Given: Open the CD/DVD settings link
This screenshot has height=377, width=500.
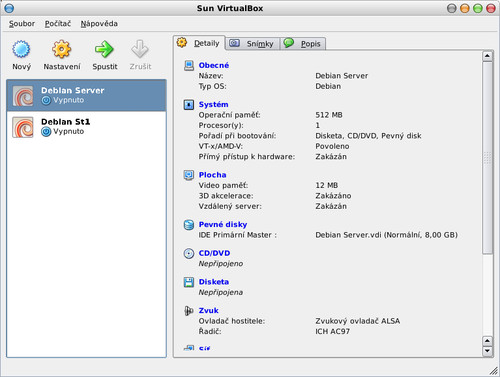Looking at the screenshot, I should (x=214, y=253).
